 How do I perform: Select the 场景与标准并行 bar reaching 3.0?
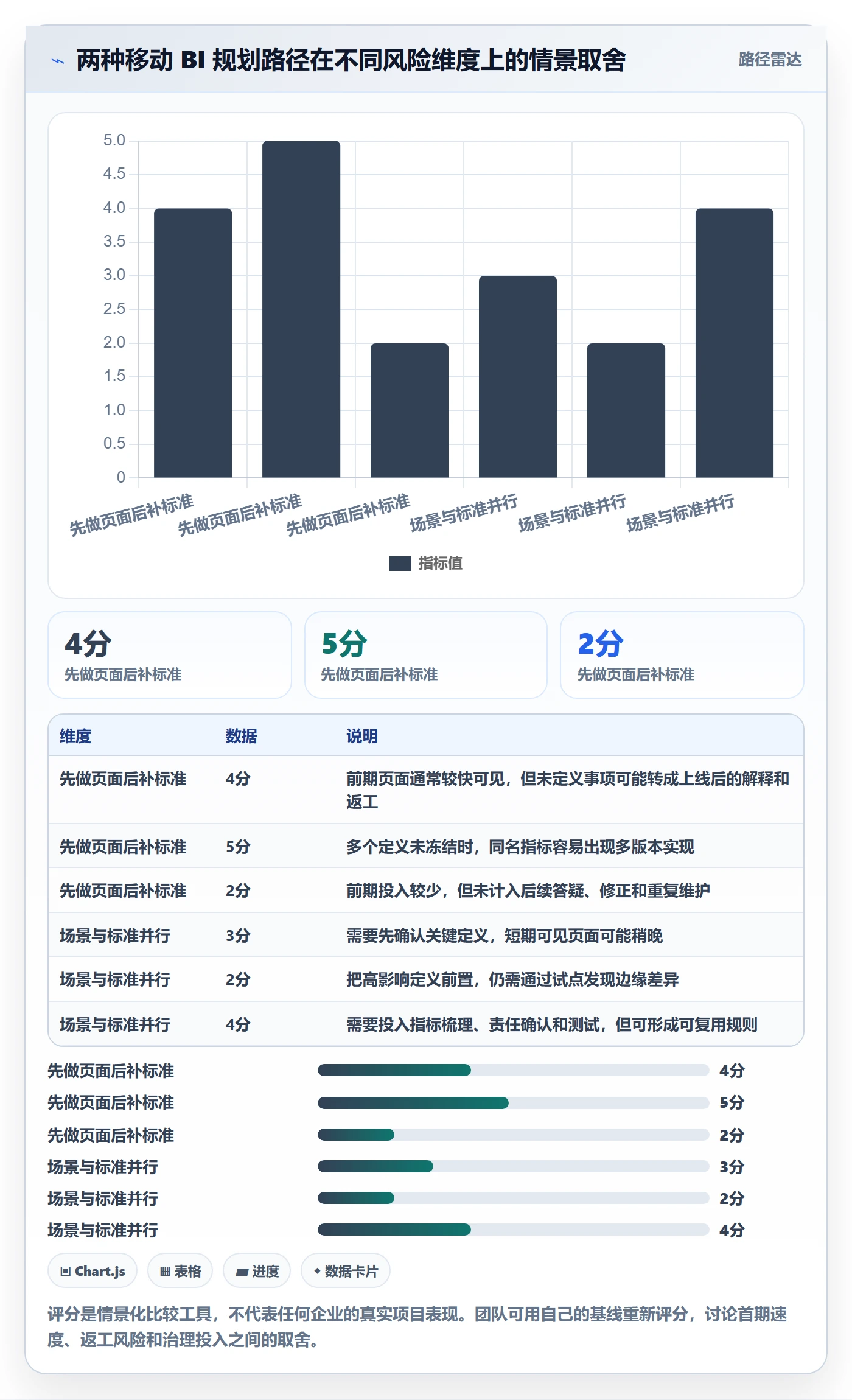point(518,376)
